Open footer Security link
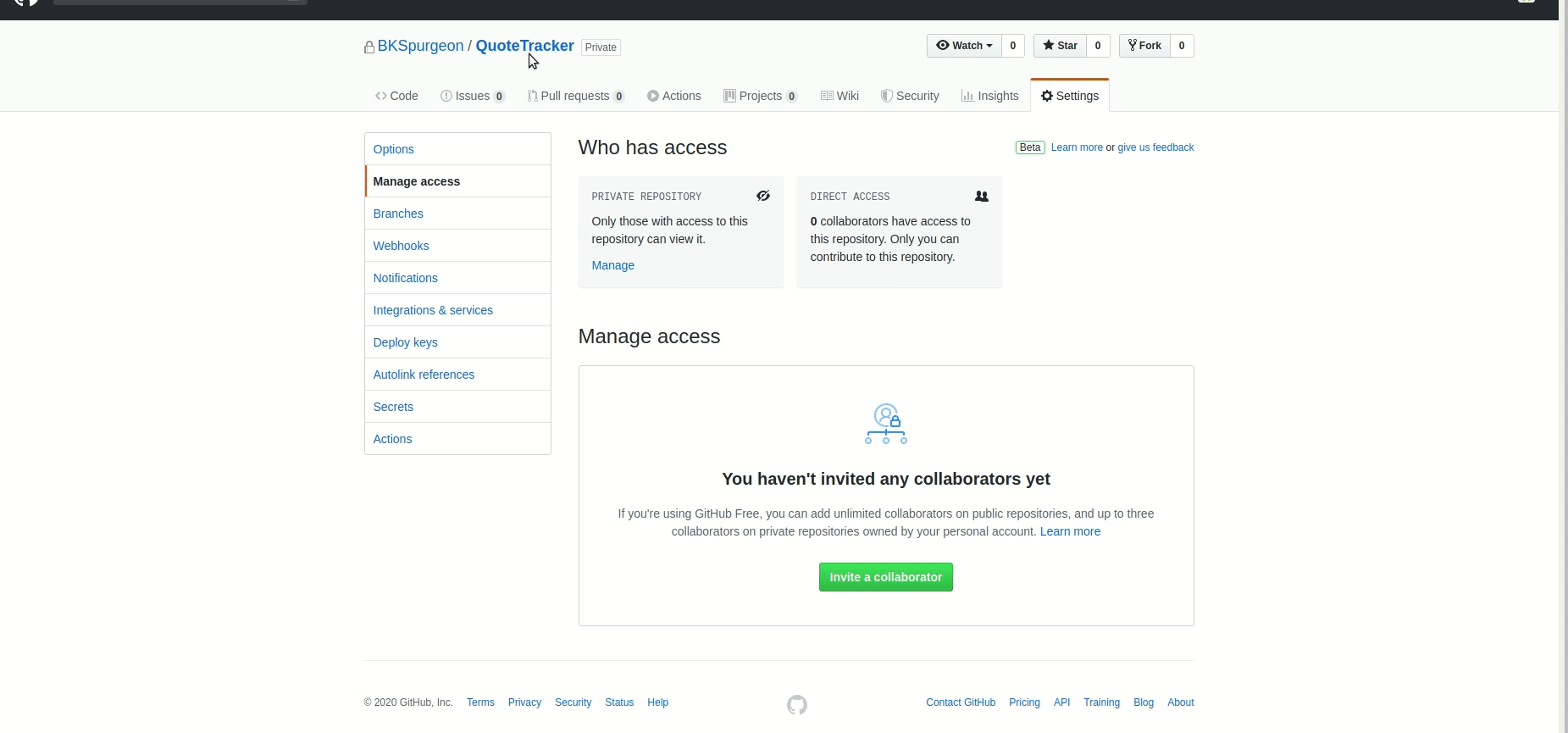The image size is (1568, 733). tap(573, 702)
